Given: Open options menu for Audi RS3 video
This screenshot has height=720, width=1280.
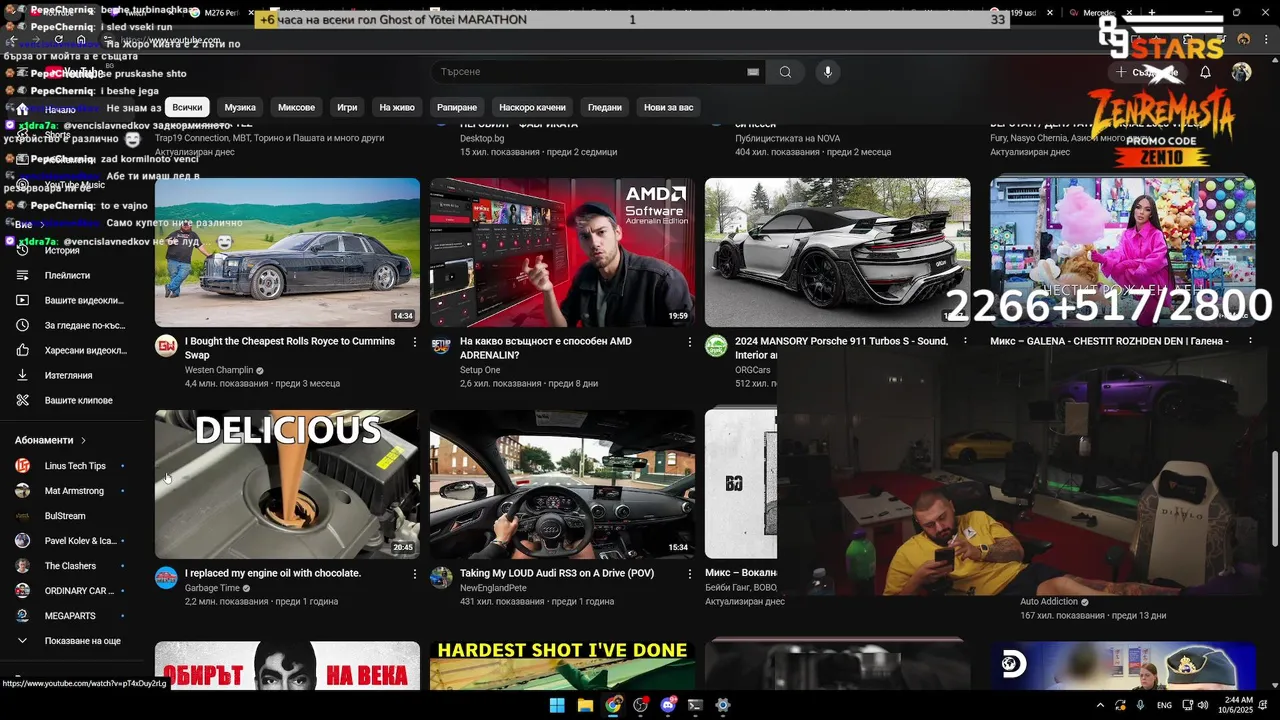Looking at the screenshot, I should (689, 574).
